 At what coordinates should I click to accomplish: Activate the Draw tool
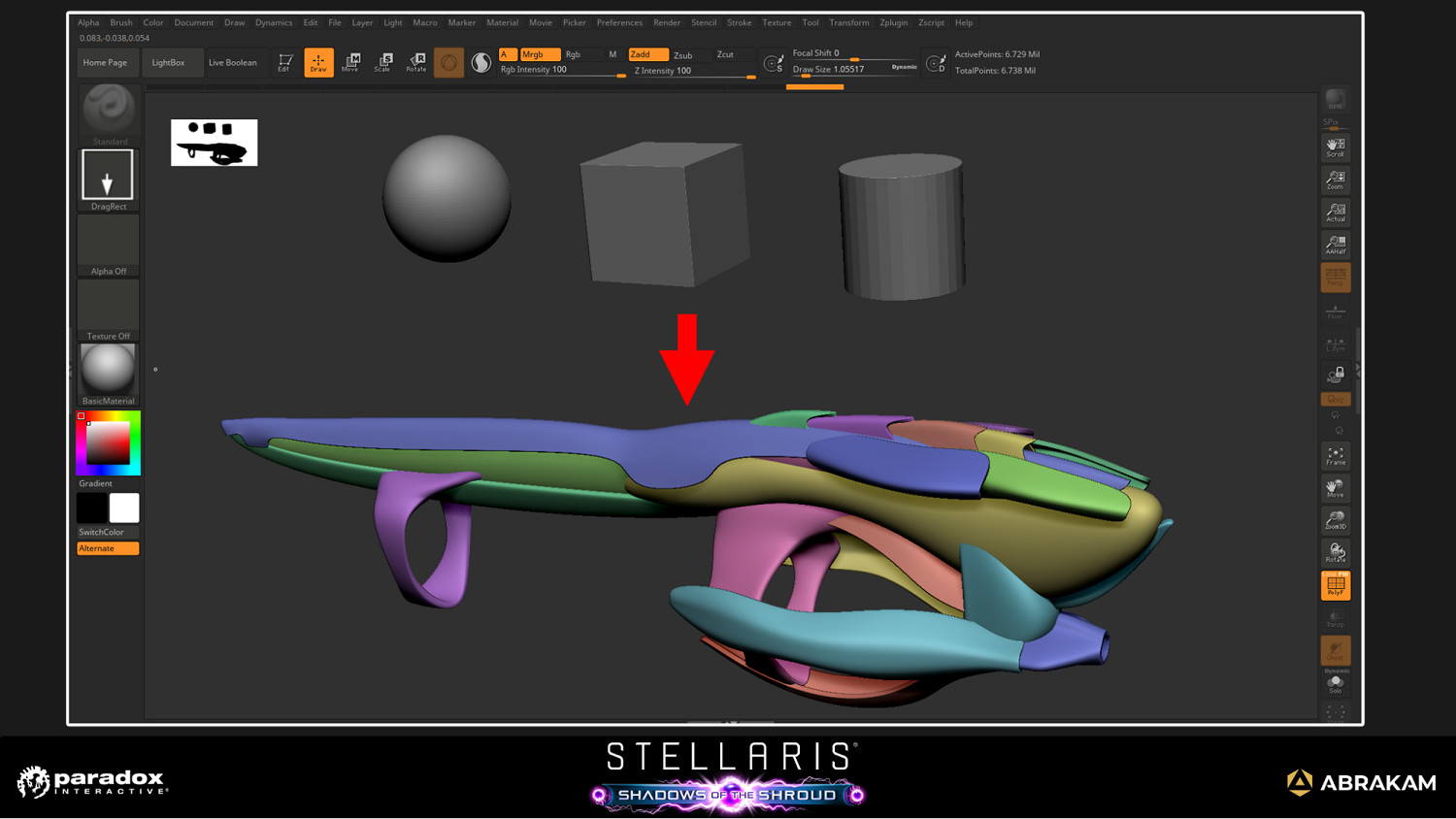click(x=318, y=62)
